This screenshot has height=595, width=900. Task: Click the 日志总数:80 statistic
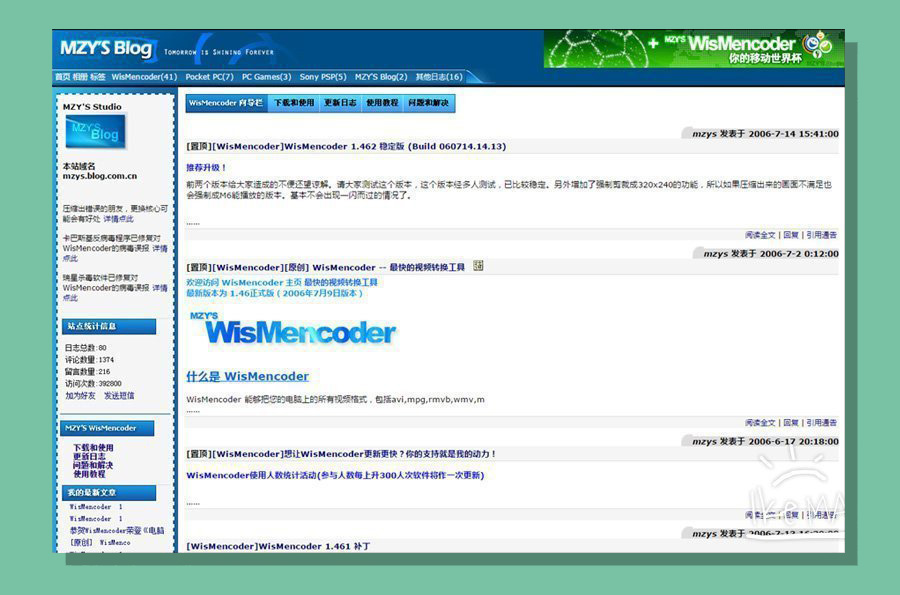coord(86,348)
